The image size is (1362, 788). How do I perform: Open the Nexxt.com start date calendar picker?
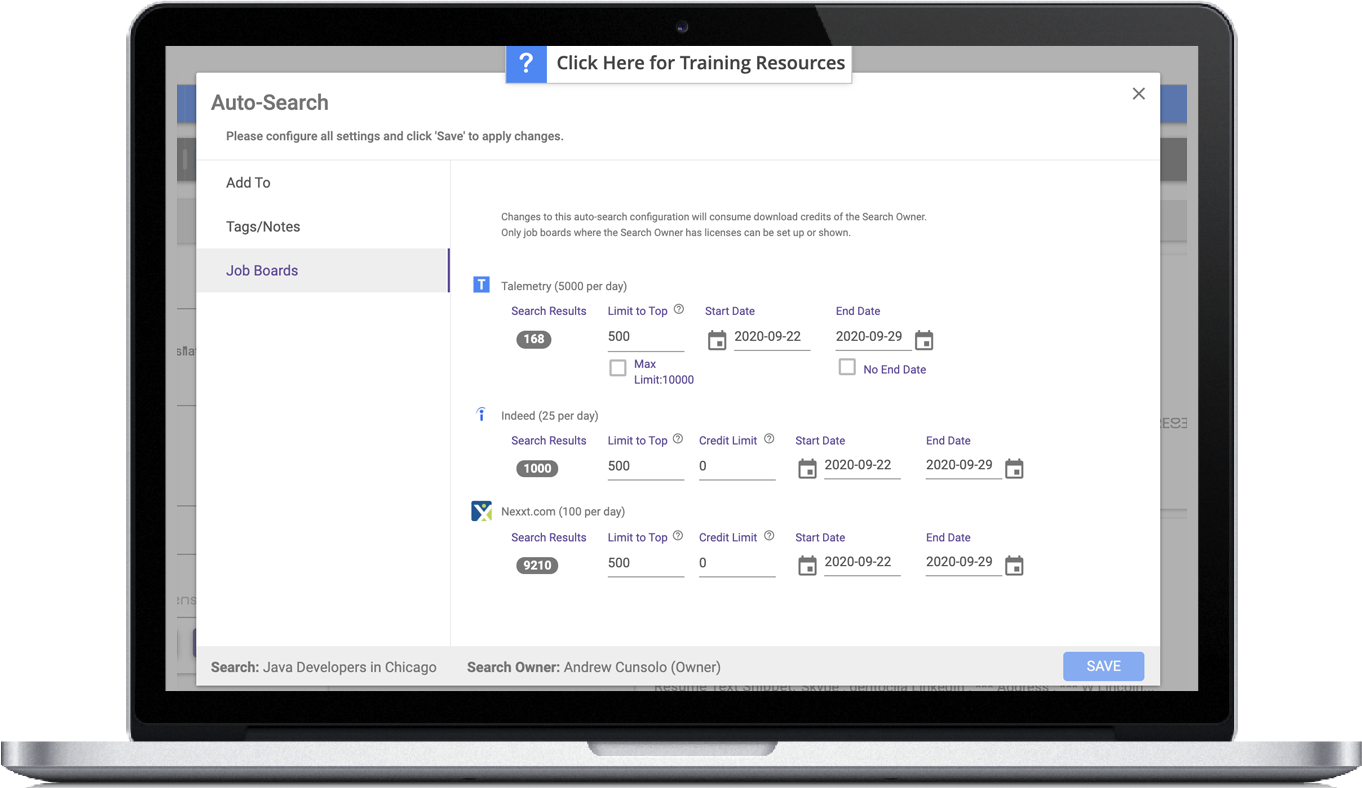(x=807, y=564)
